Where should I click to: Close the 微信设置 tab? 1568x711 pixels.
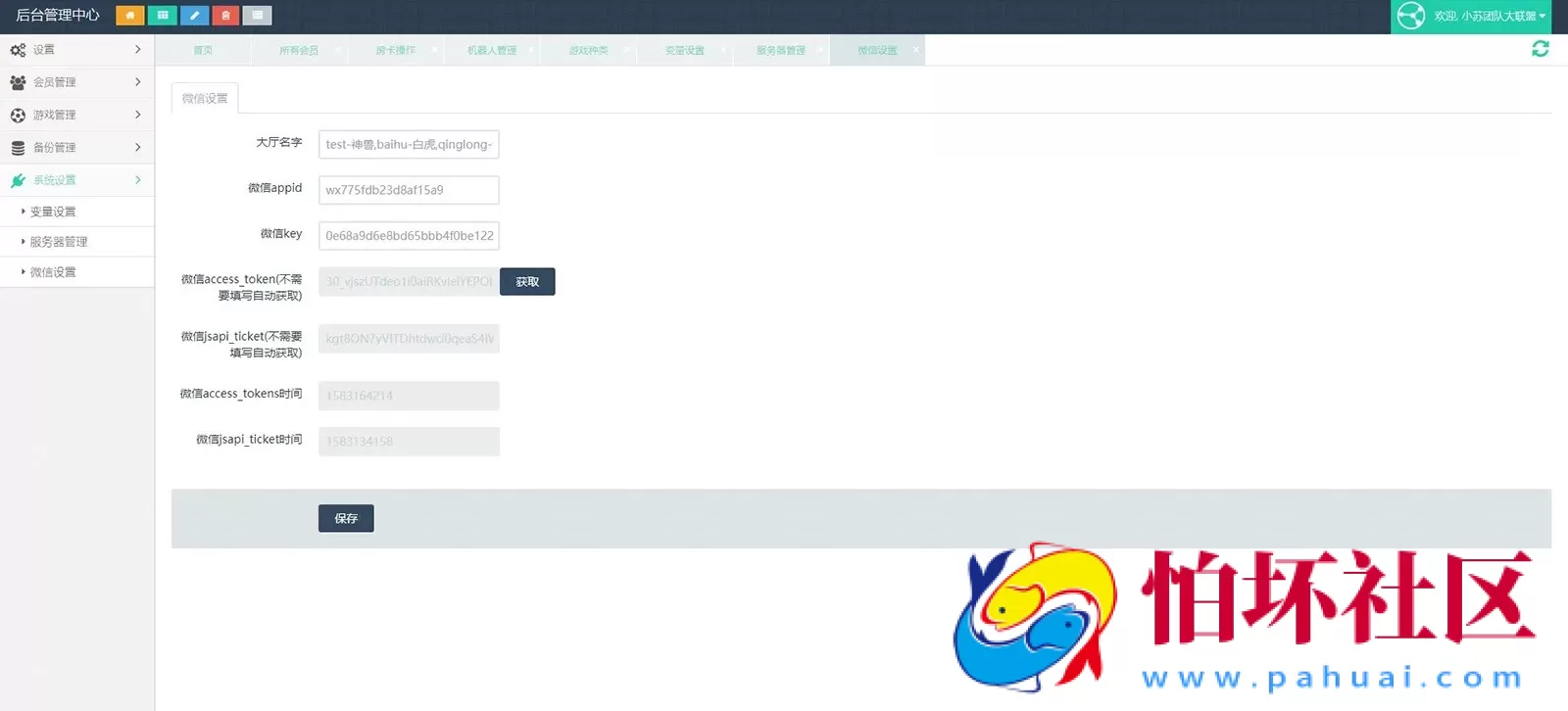[916, 50]
